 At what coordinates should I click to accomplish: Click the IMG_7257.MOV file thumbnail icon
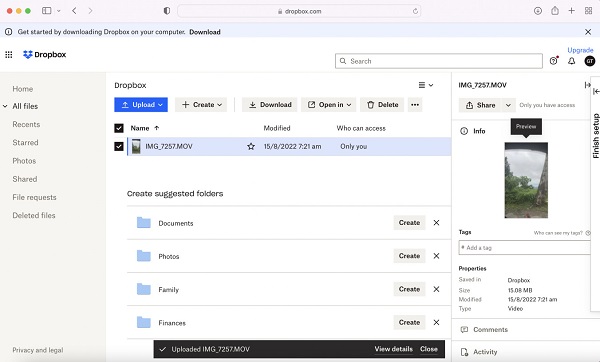136,146
